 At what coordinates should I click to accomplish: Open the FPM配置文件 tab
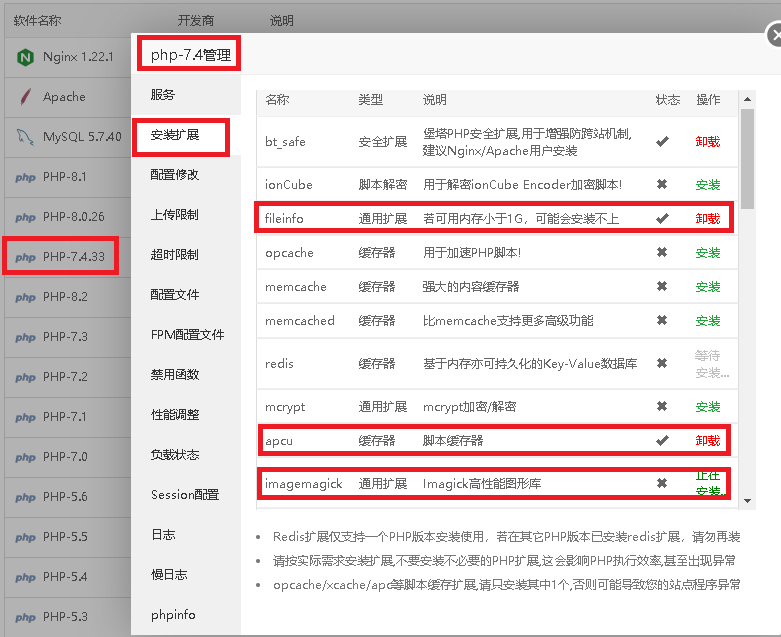point(187,335)
